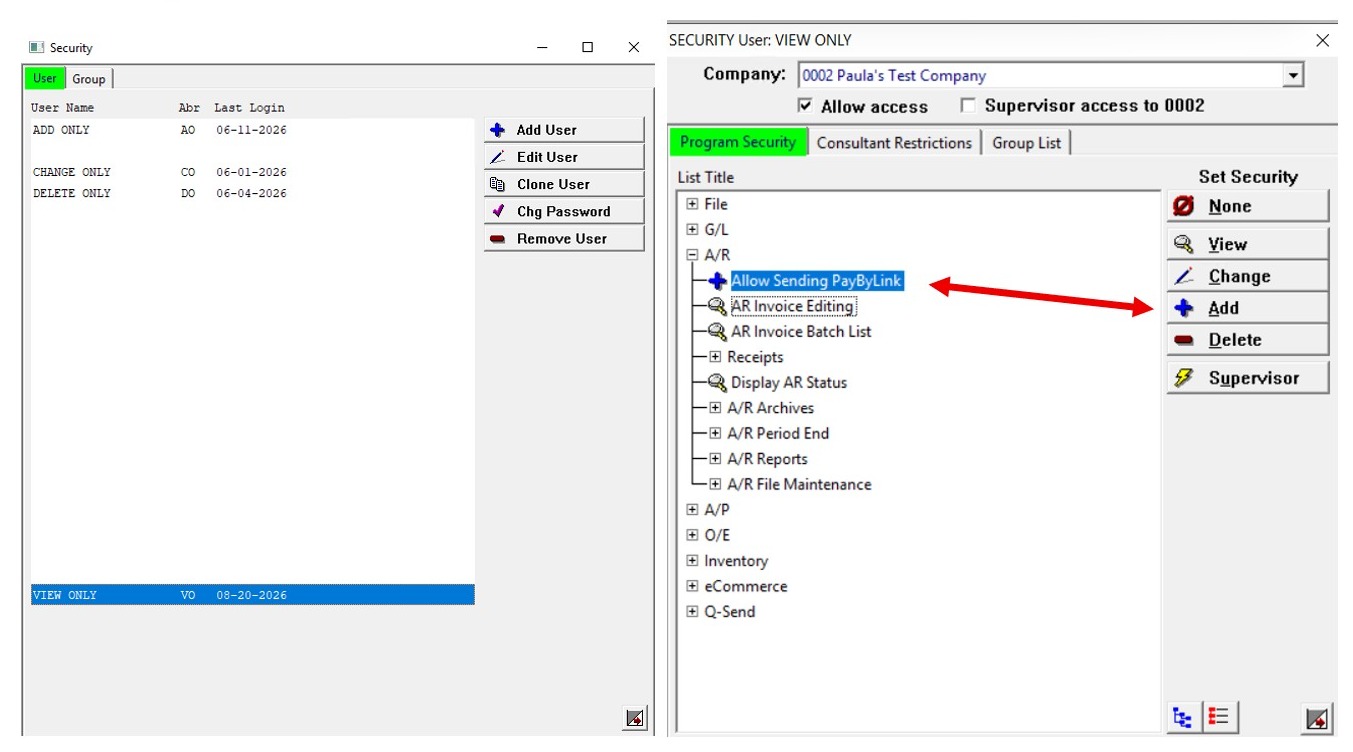
Task: Set security to Delete
Action: click(1248, 340)
